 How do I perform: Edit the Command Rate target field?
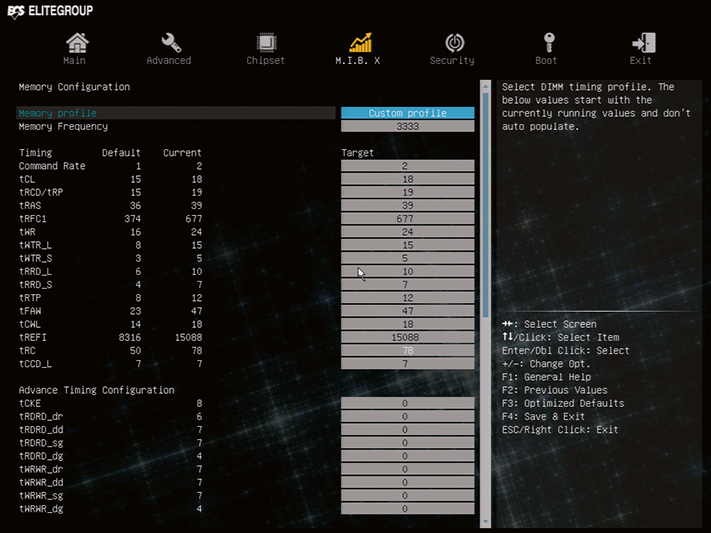coord(408,166)
